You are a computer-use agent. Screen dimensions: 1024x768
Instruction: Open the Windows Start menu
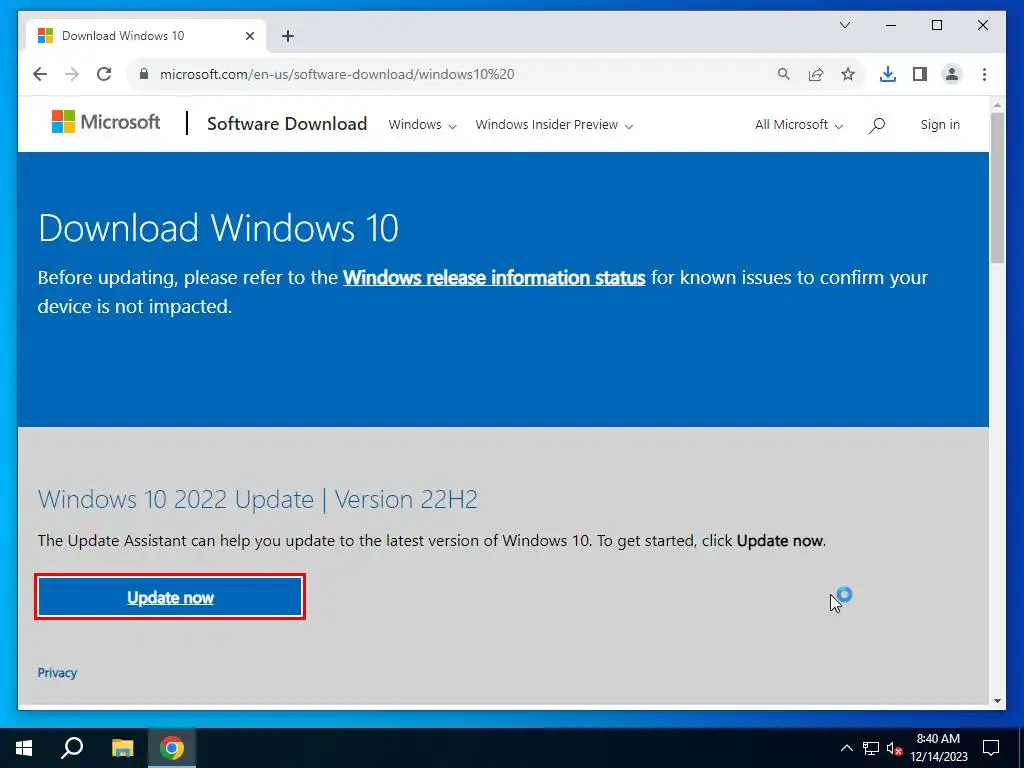point(24,748)
